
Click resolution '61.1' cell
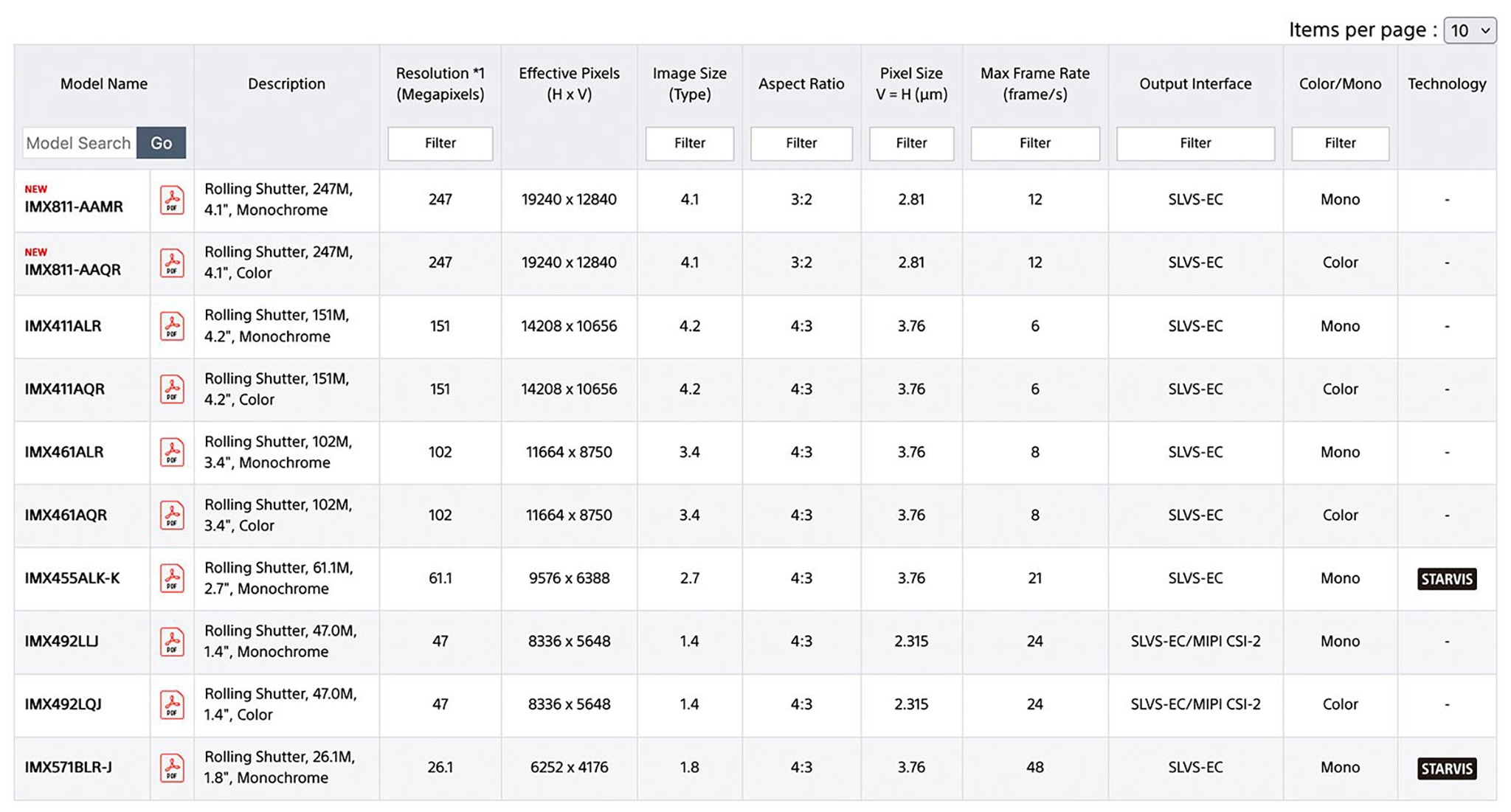click(x=440, y=578)
